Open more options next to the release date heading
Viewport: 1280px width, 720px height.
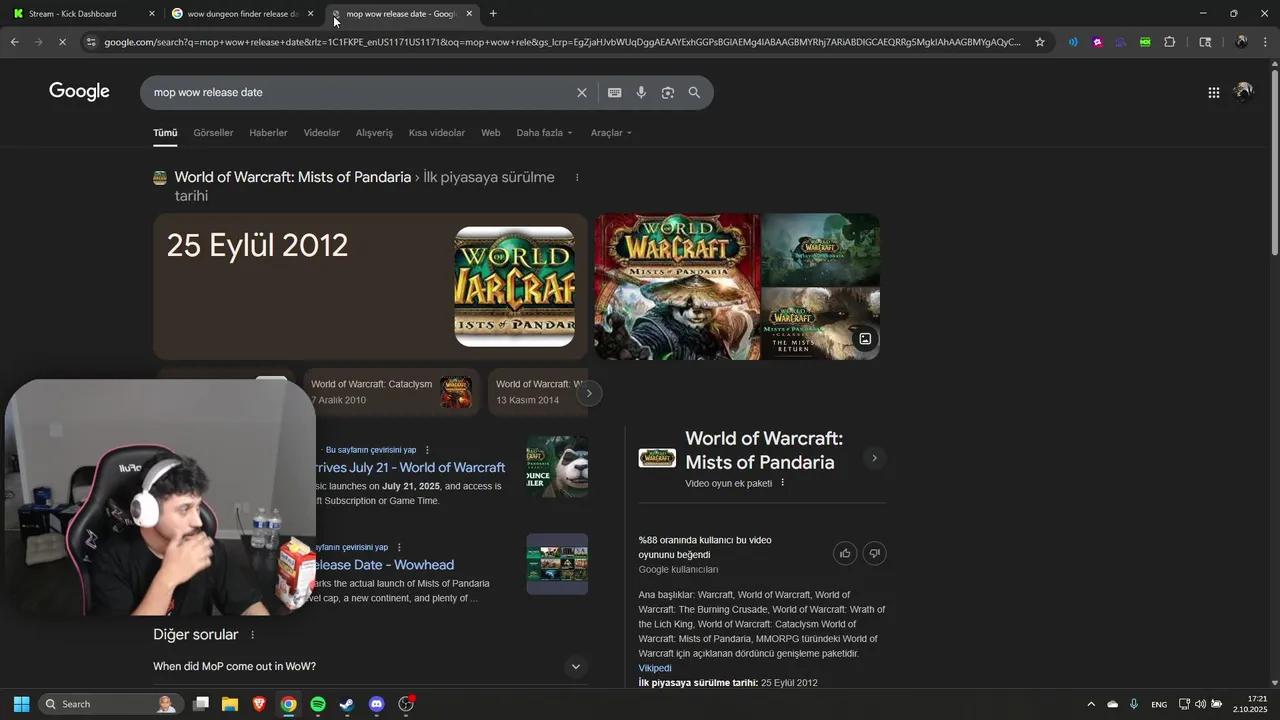(x=577, y=177)
